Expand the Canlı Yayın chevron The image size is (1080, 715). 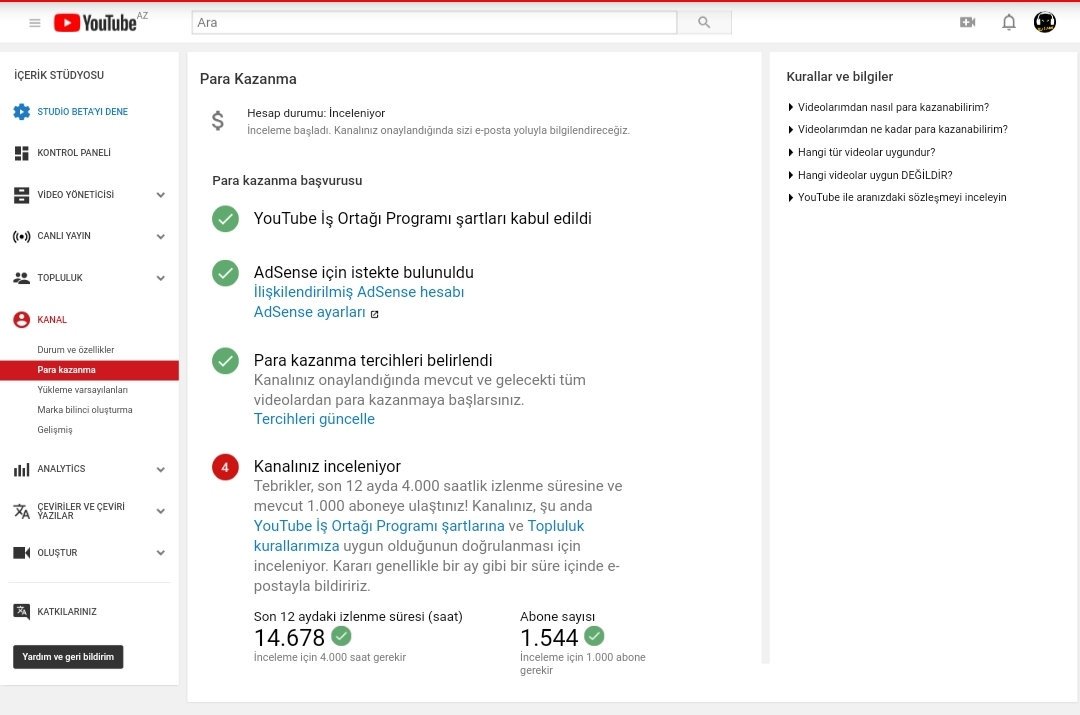pos(160,236)
